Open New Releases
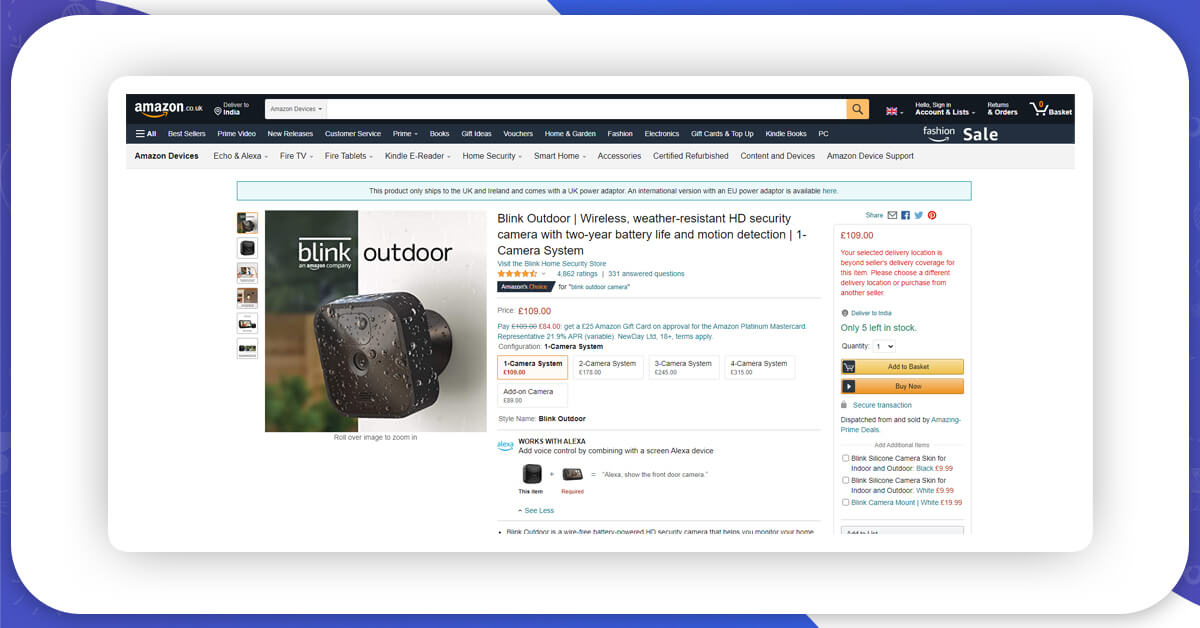 pos(290,133)
